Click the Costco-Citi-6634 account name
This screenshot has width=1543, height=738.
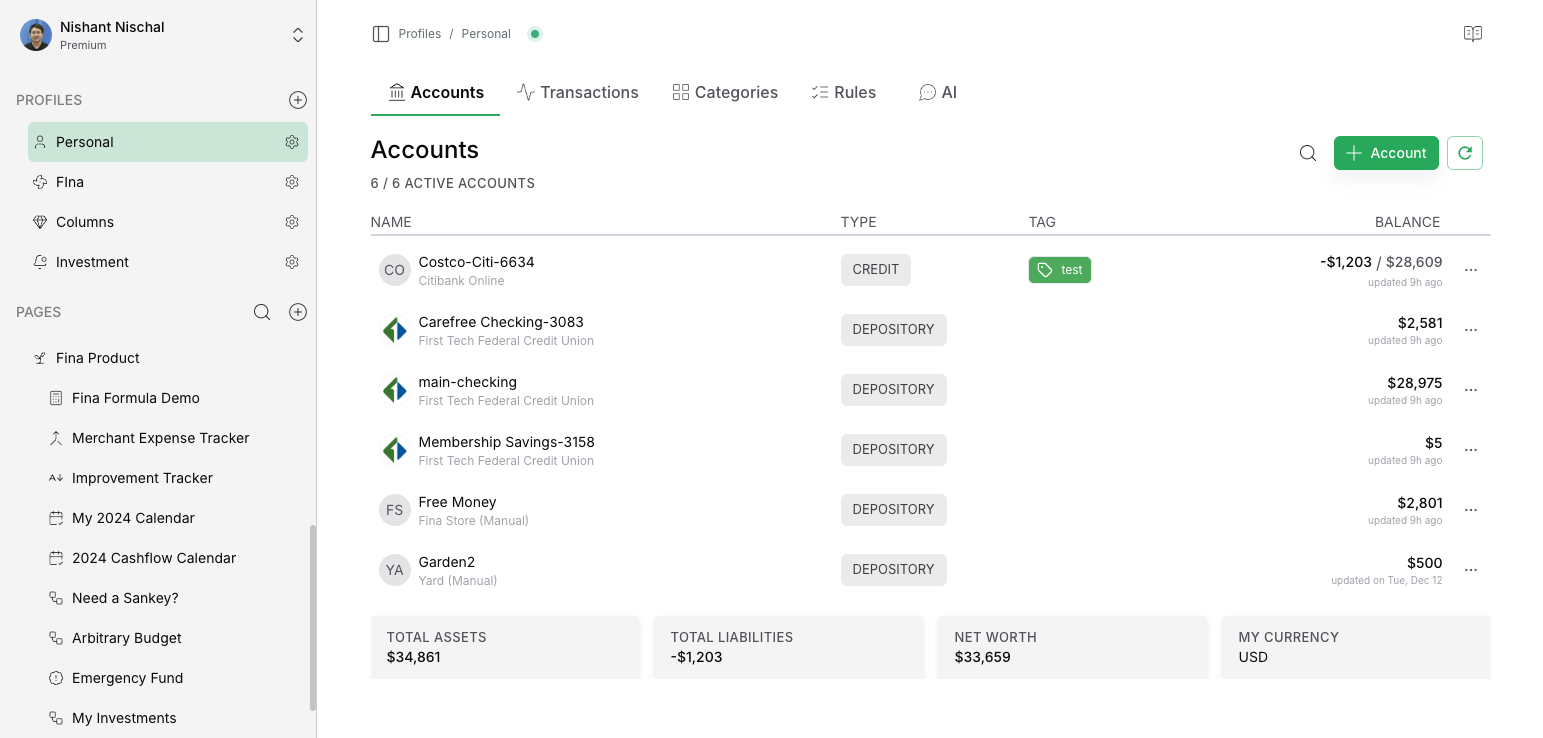[476, 262]
